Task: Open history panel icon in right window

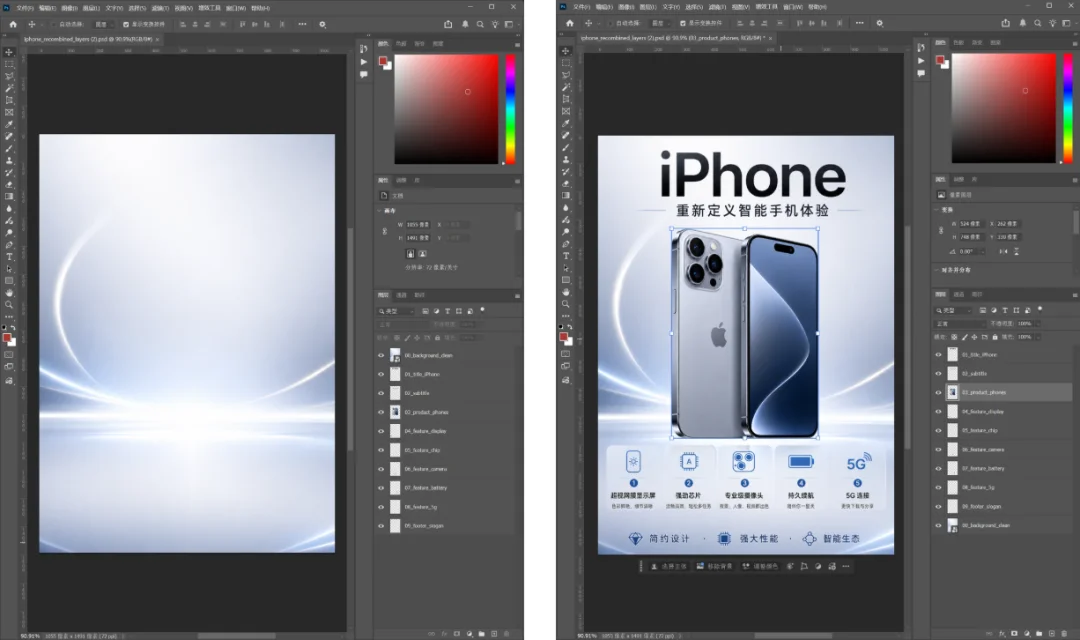Action: (920, 48)
